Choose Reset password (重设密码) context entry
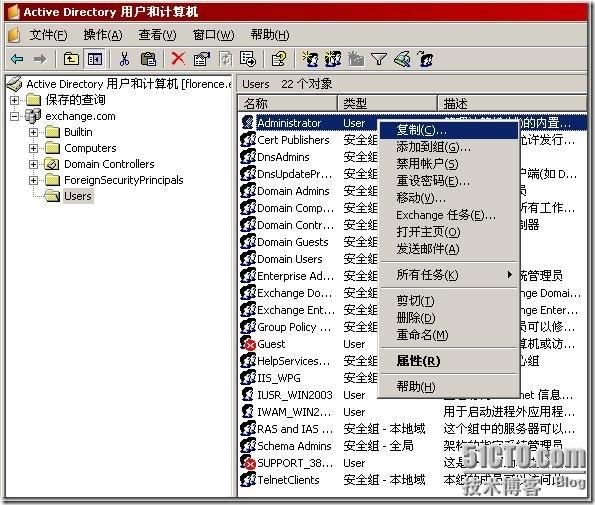Image resolution: width=595 pixels, height=505 pixels. click(x=449, y=181)
